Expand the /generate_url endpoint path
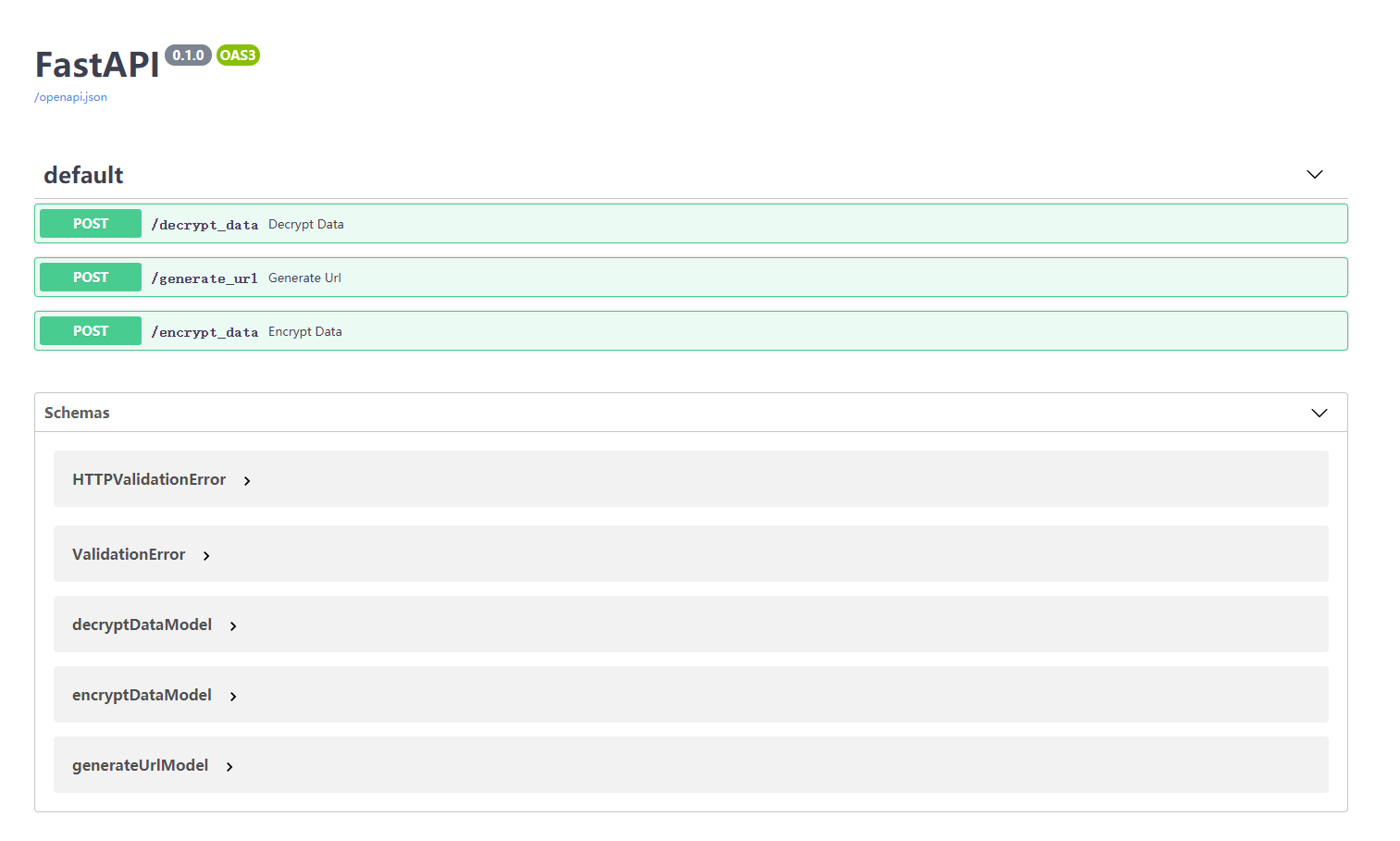Screen dimensions: 1400x841 [204, 278]
